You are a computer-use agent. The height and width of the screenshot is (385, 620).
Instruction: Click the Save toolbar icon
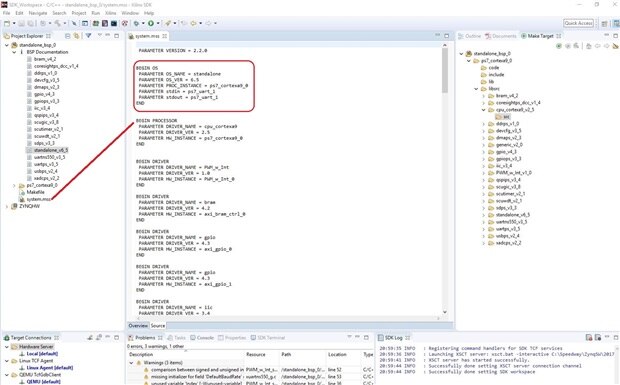pyautogui.click(x=22, y=23)
